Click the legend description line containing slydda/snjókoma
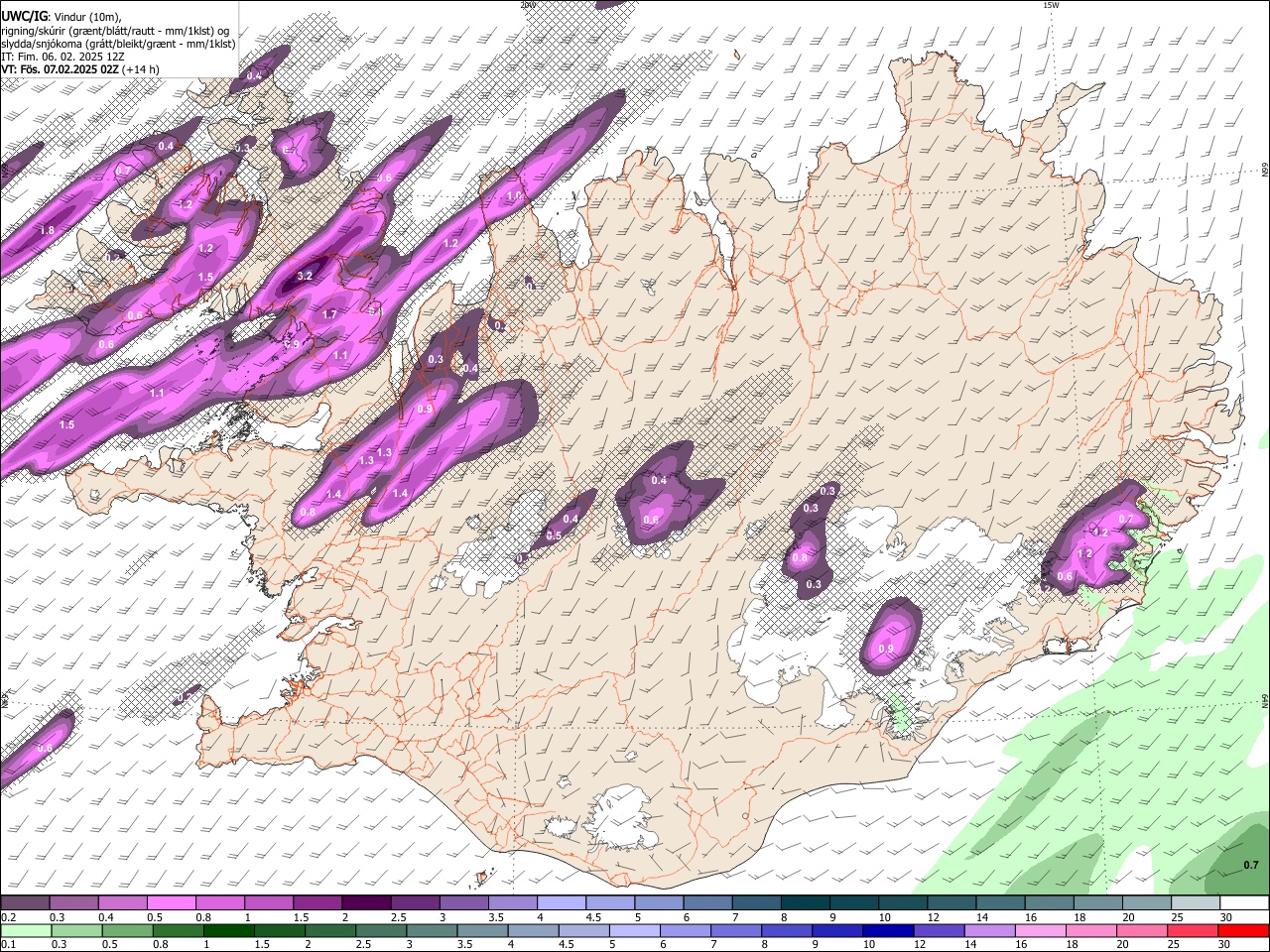This screenshot has height=952, width=1270. (x=118, y=44)
